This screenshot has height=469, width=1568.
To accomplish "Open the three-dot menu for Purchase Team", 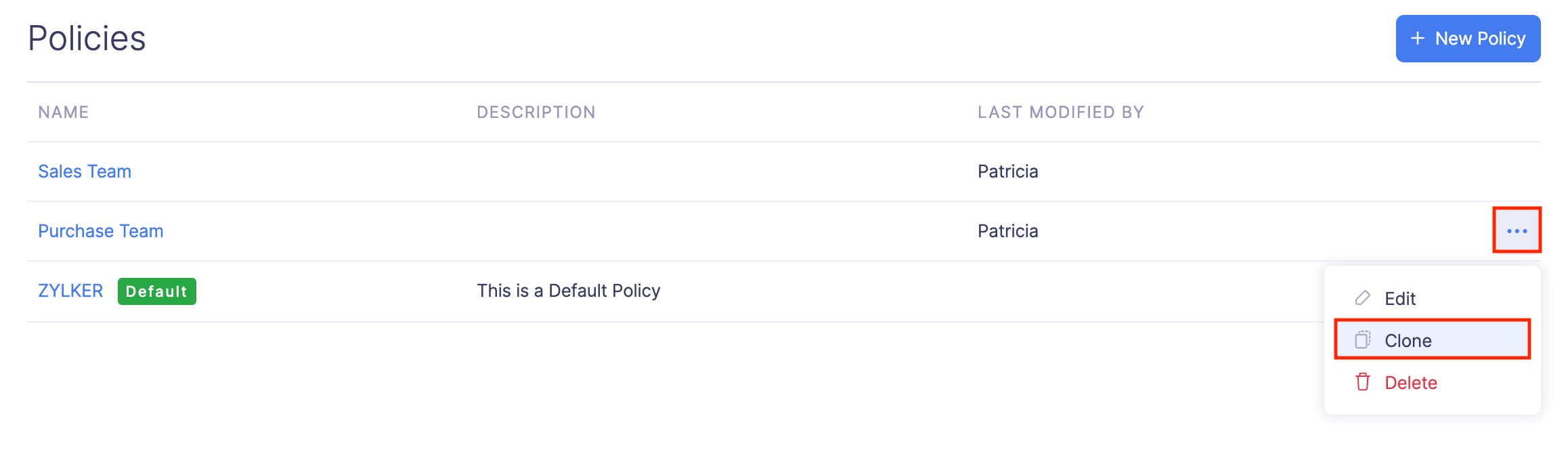I will [1517, 231].
